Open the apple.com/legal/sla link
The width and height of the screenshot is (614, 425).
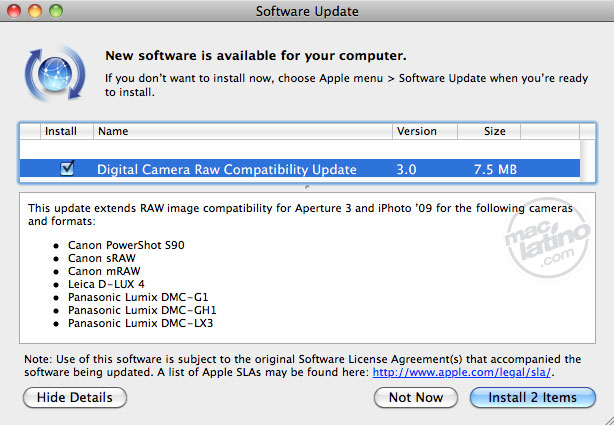click(462, 372)
